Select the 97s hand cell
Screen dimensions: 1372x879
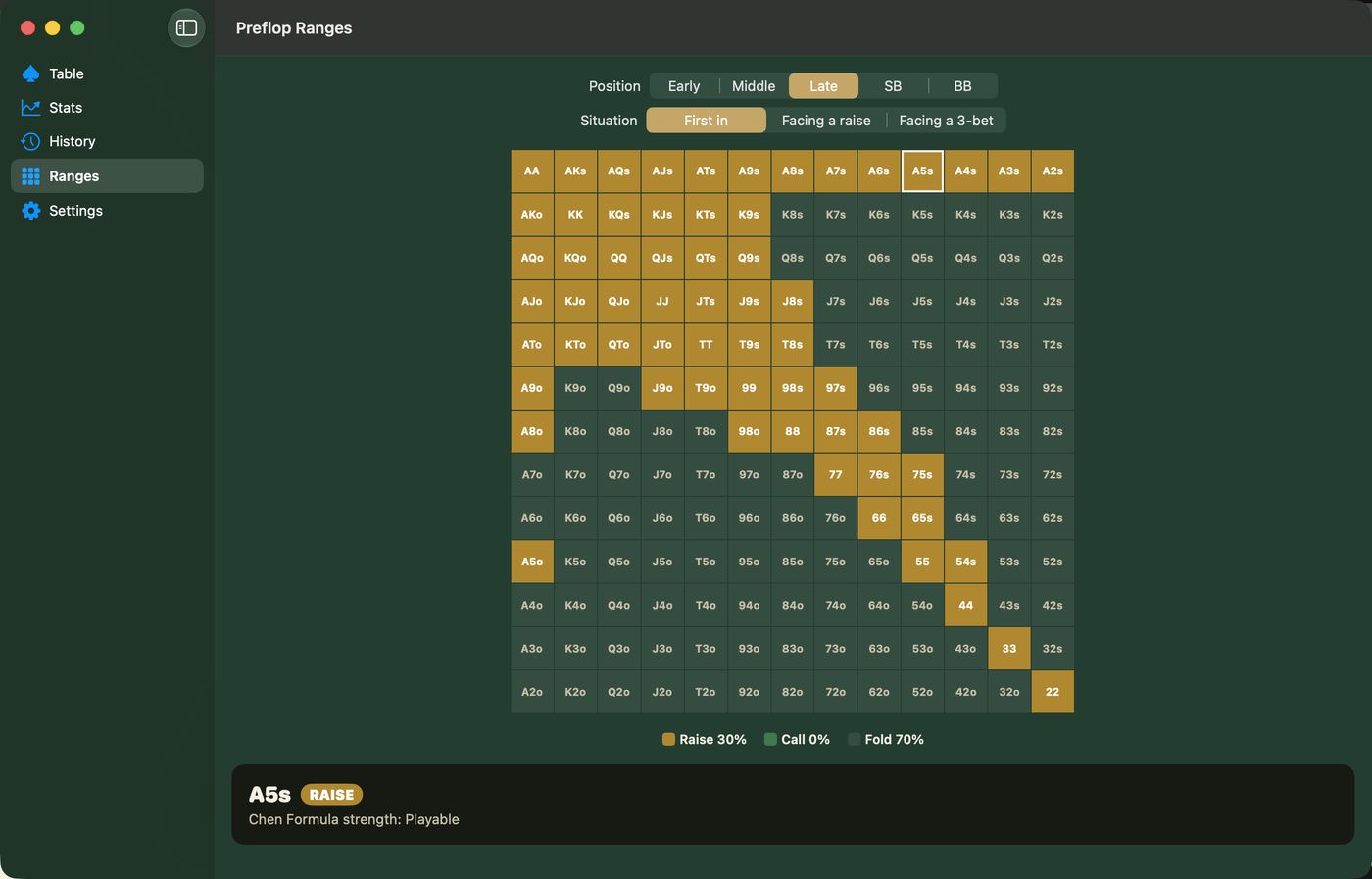(836, 388)
